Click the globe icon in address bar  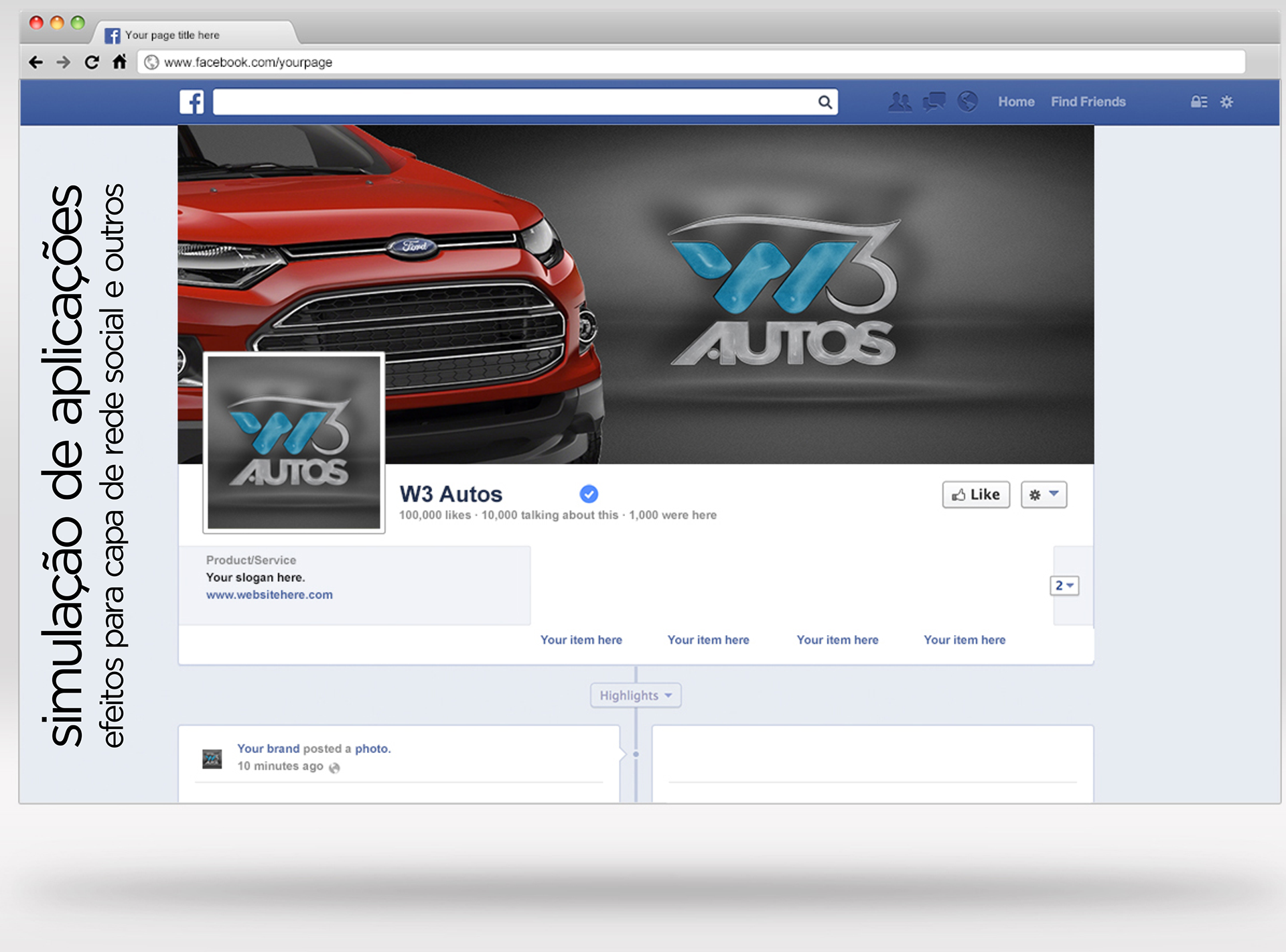152,62
